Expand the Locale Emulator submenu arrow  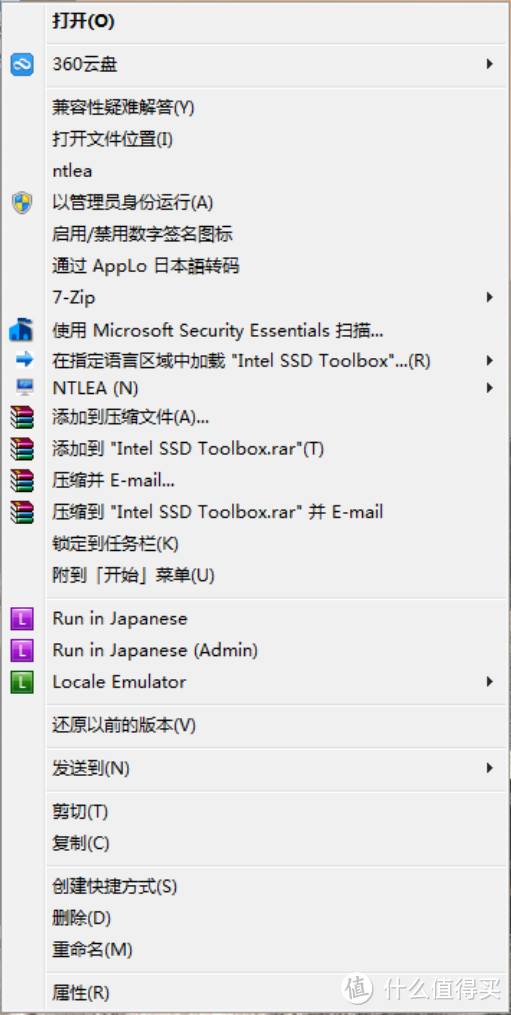point(490,682)
